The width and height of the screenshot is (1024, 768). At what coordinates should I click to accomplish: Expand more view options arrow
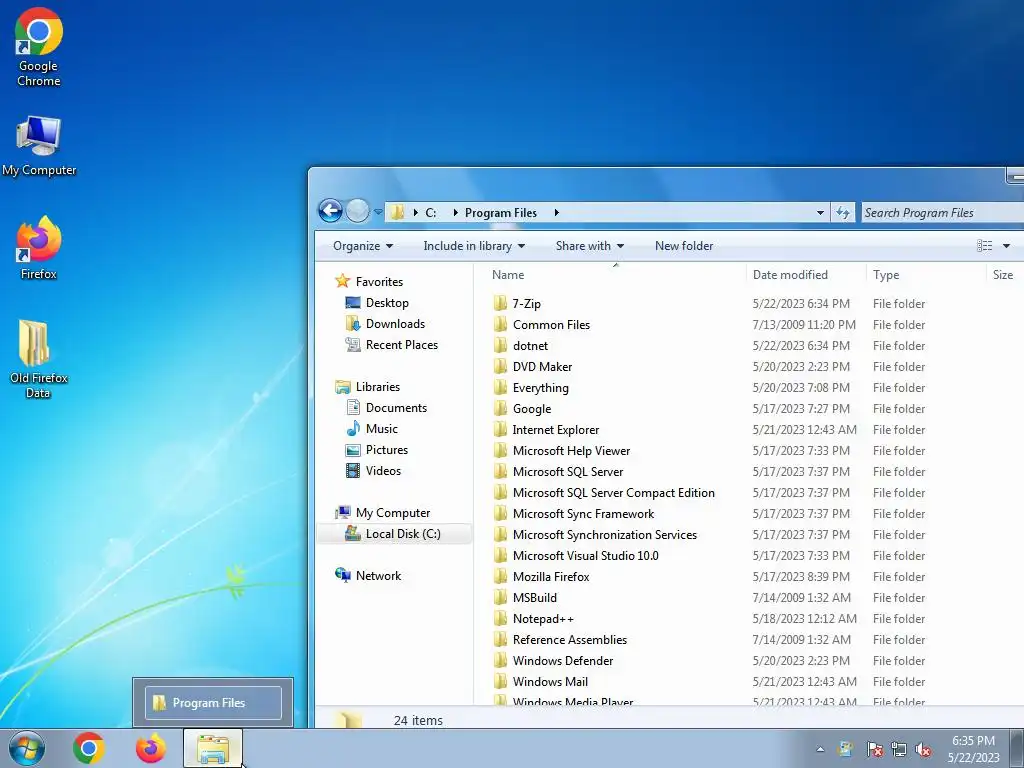(x=1006, y=246)
